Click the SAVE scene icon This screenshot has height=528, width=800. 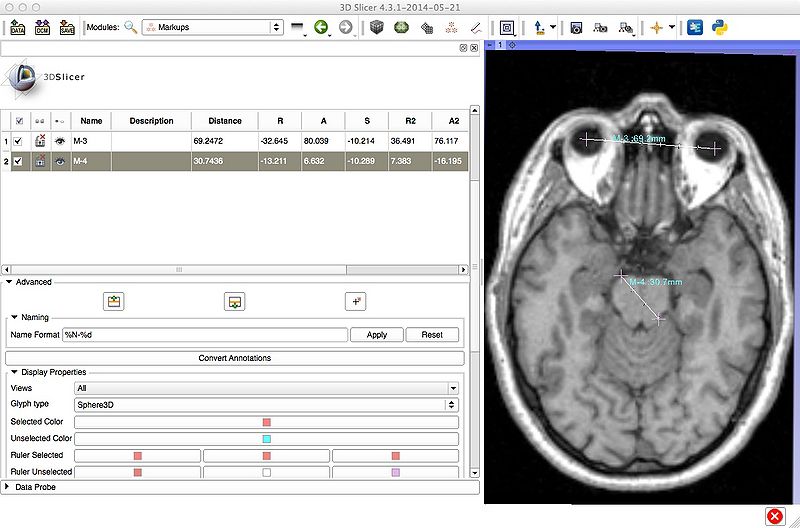click(x=67, y=28)
